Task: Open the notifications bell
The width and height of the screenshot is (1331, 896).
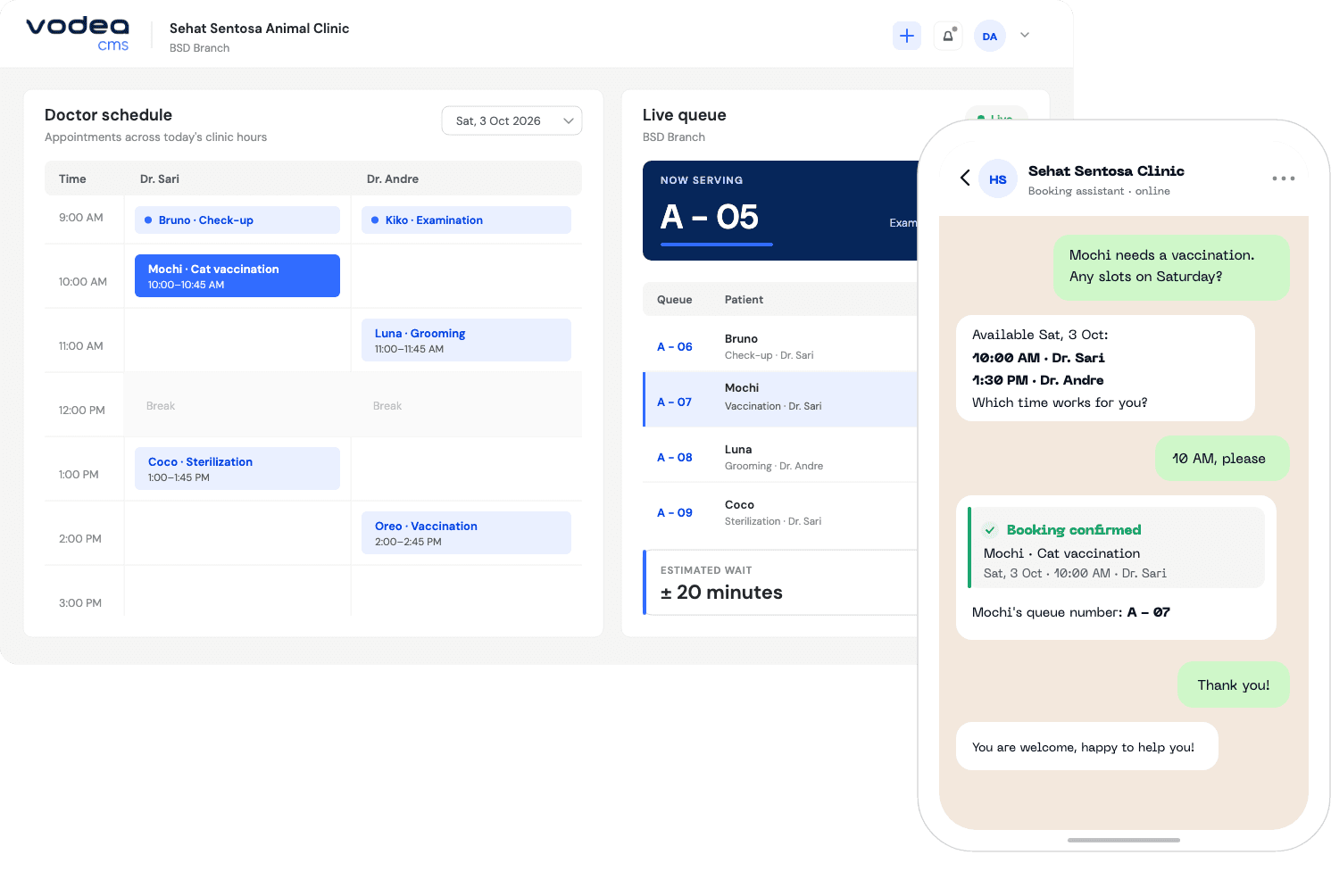Action: 948,36
